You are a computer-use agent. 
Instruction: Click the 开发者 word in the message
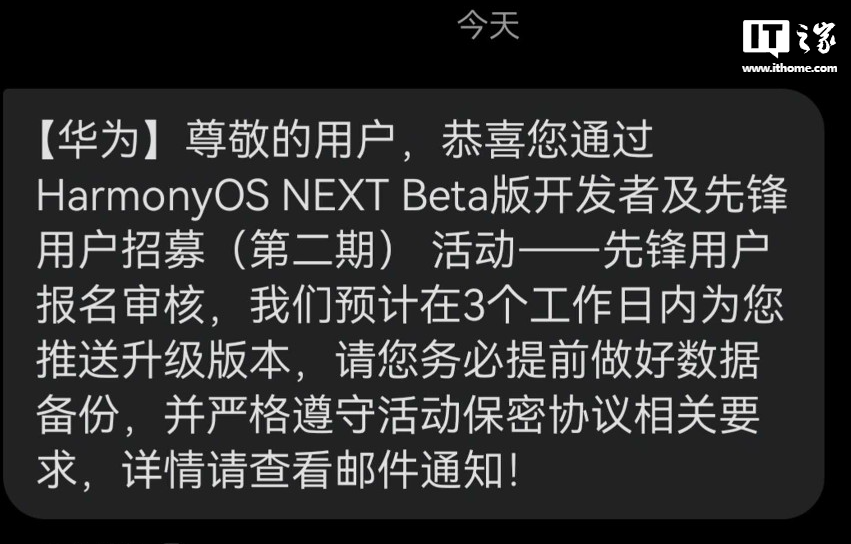click(x=594, y=195)
